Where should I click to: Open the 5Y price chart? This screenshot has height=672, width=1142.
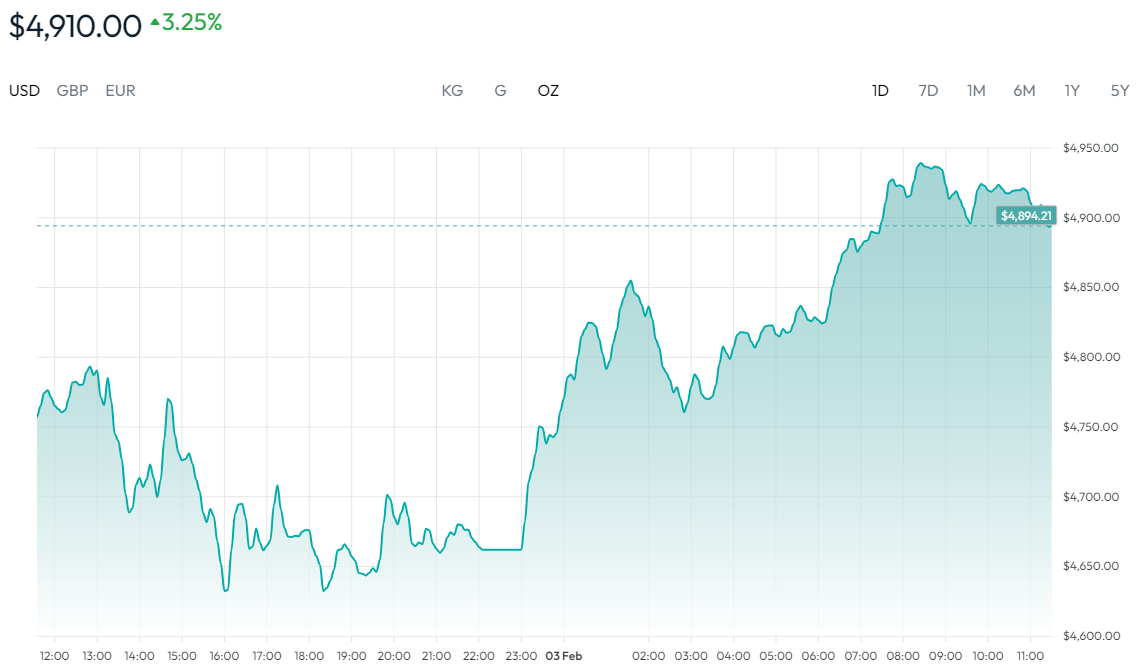coord(1120,91)
